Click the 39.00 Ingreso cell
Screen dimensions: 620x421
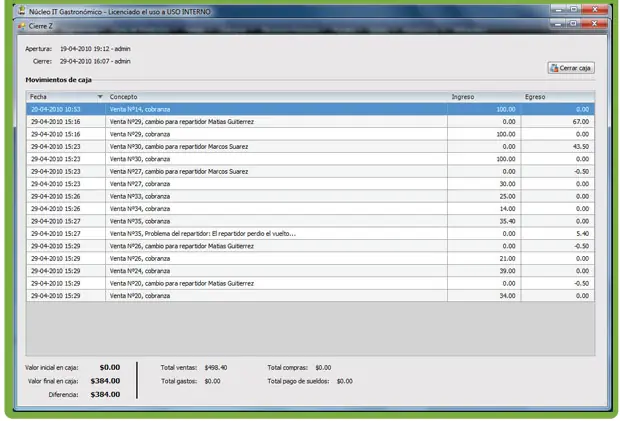tap(484, 271)
